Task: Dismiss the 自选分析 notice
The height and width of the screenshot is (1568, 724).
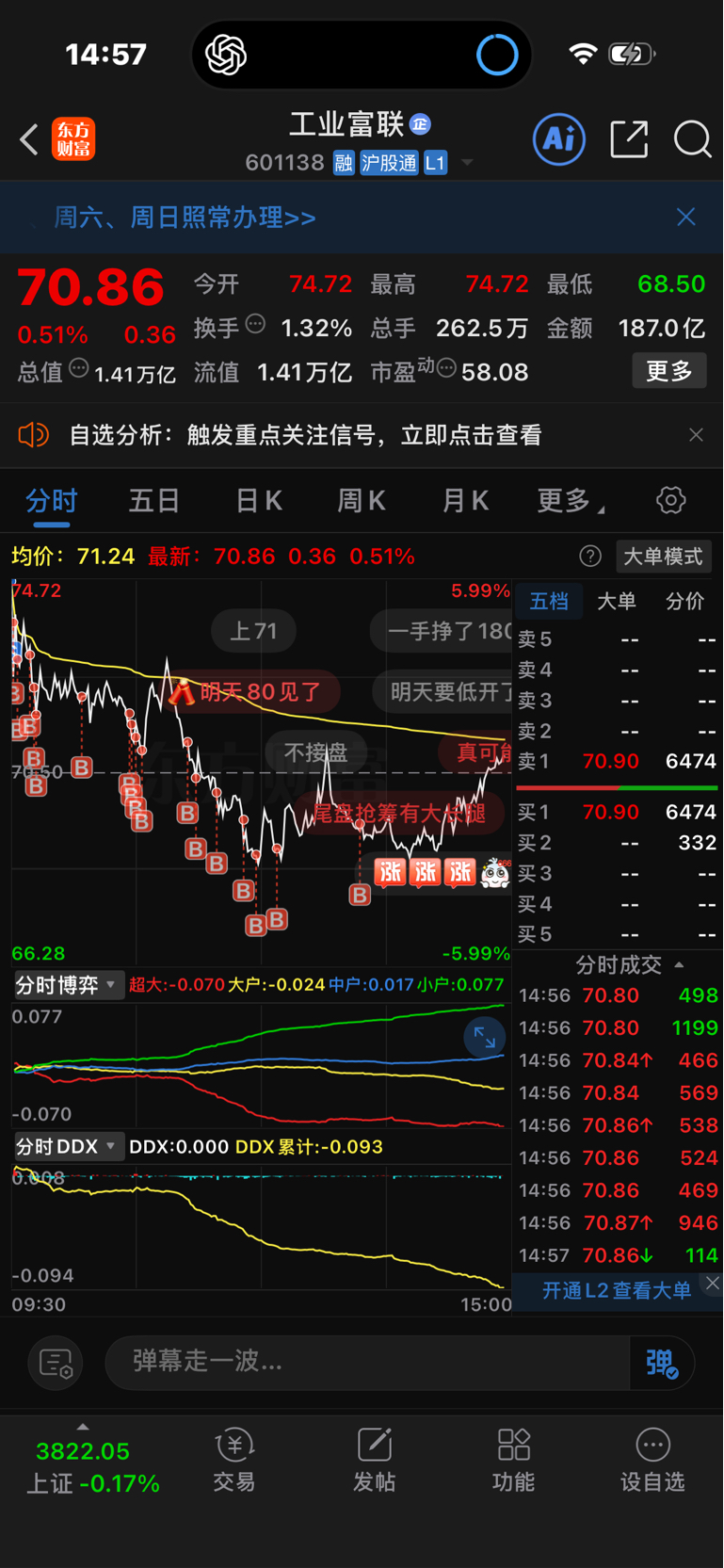Action: click(x=696, y=435)
